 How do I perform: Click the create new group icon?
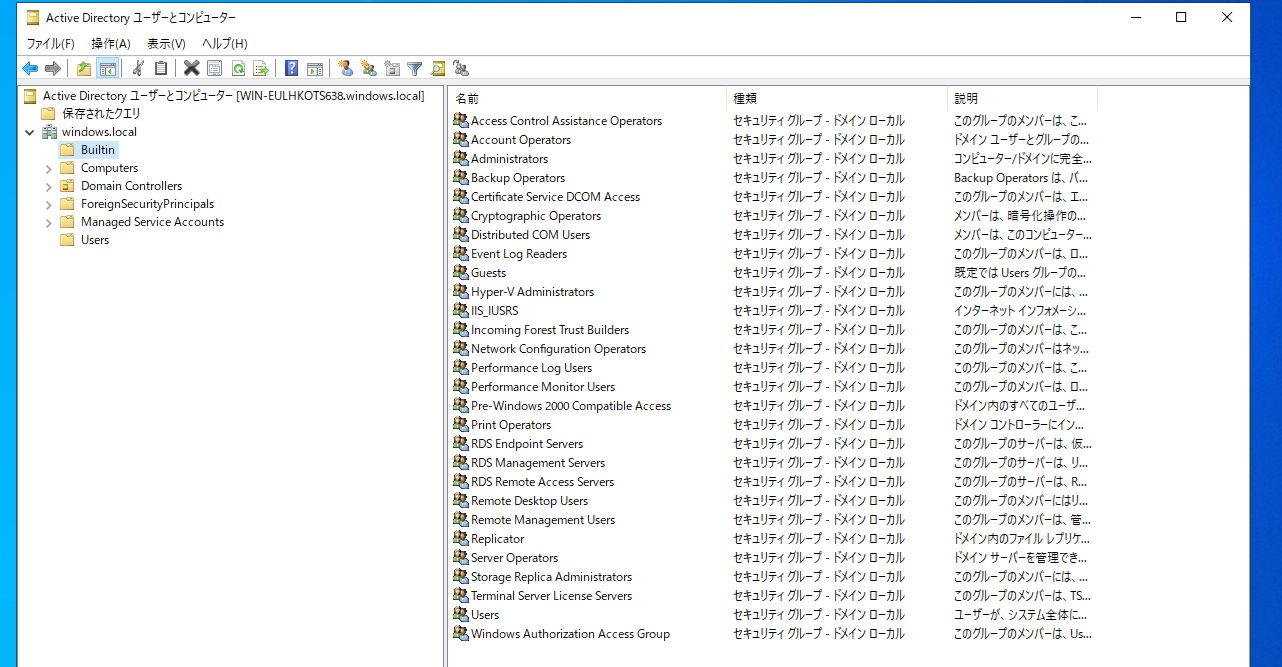pos(368,68)
